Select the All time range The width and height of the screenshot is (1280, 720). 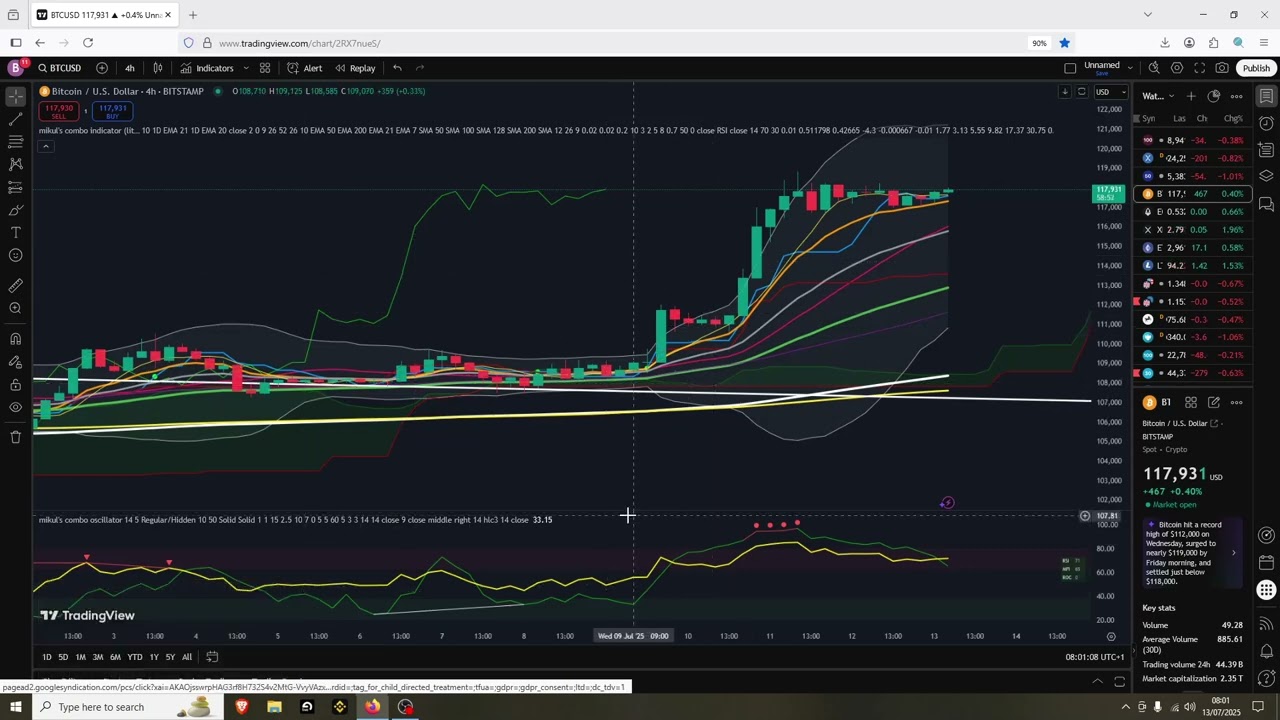[x=187, y=657]
